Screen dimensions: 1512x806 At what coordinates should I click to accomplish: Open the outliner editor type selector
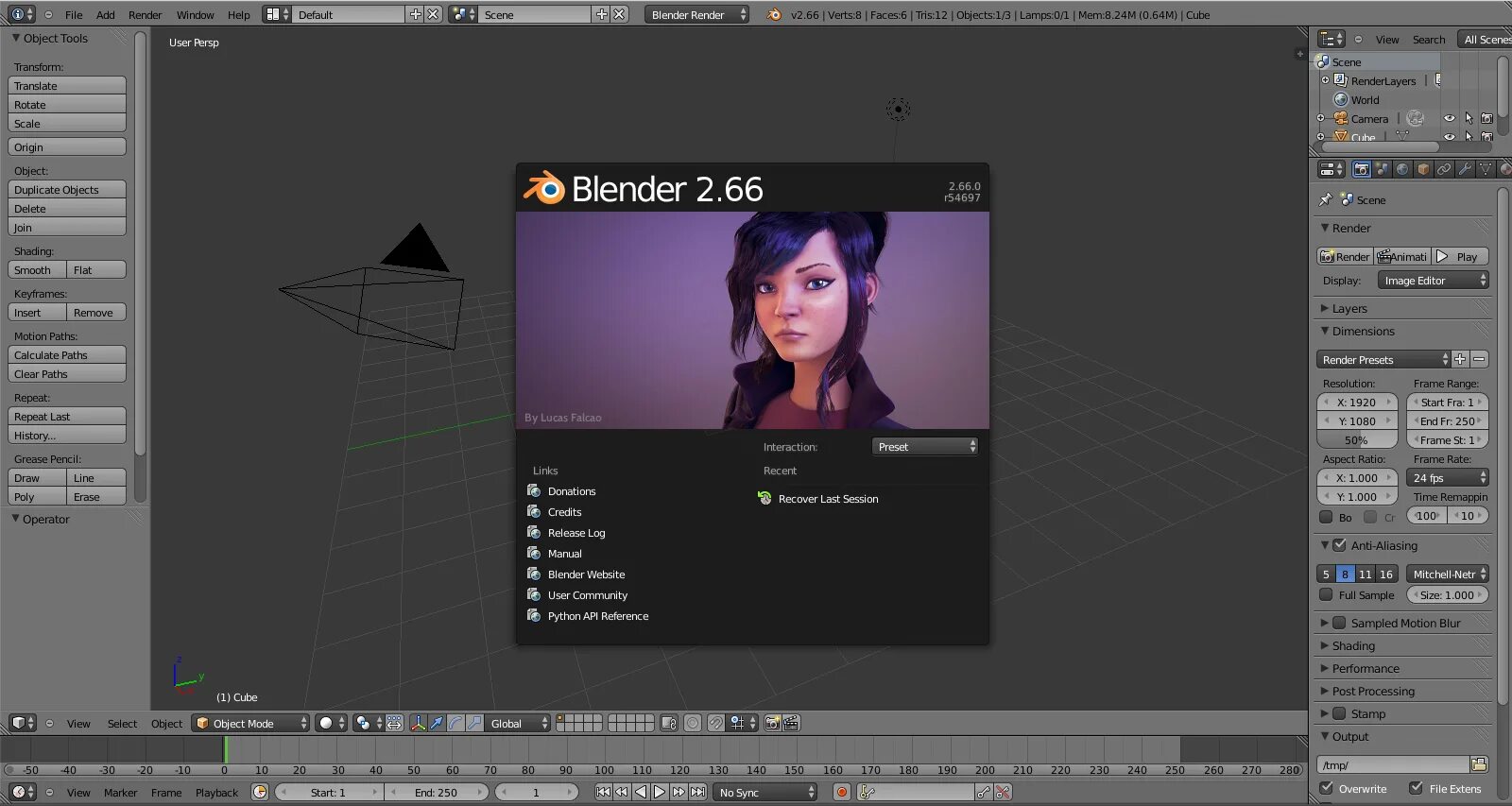(x=1332, y=39)
